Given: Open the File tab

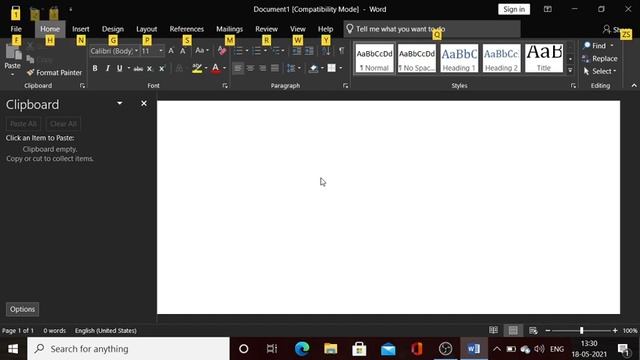Looking at the screenshot, I should [x=16, y=29].
